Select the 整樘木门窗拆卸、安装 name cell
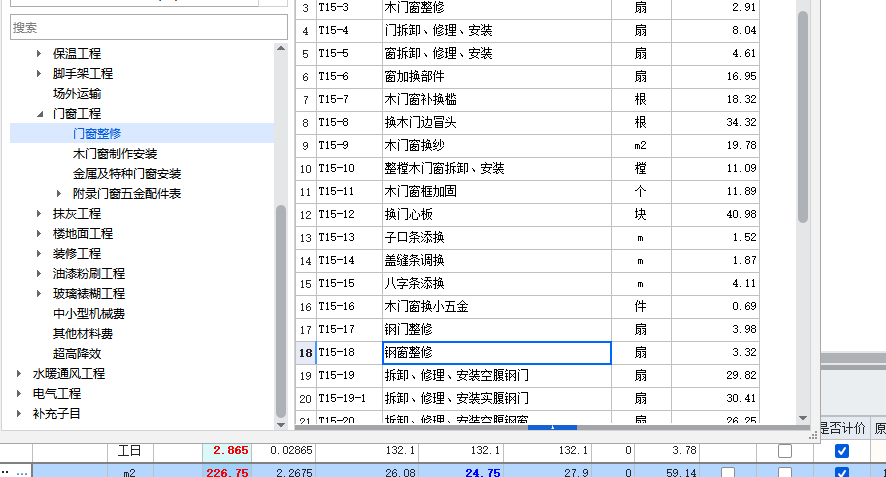 coord(497,168)
